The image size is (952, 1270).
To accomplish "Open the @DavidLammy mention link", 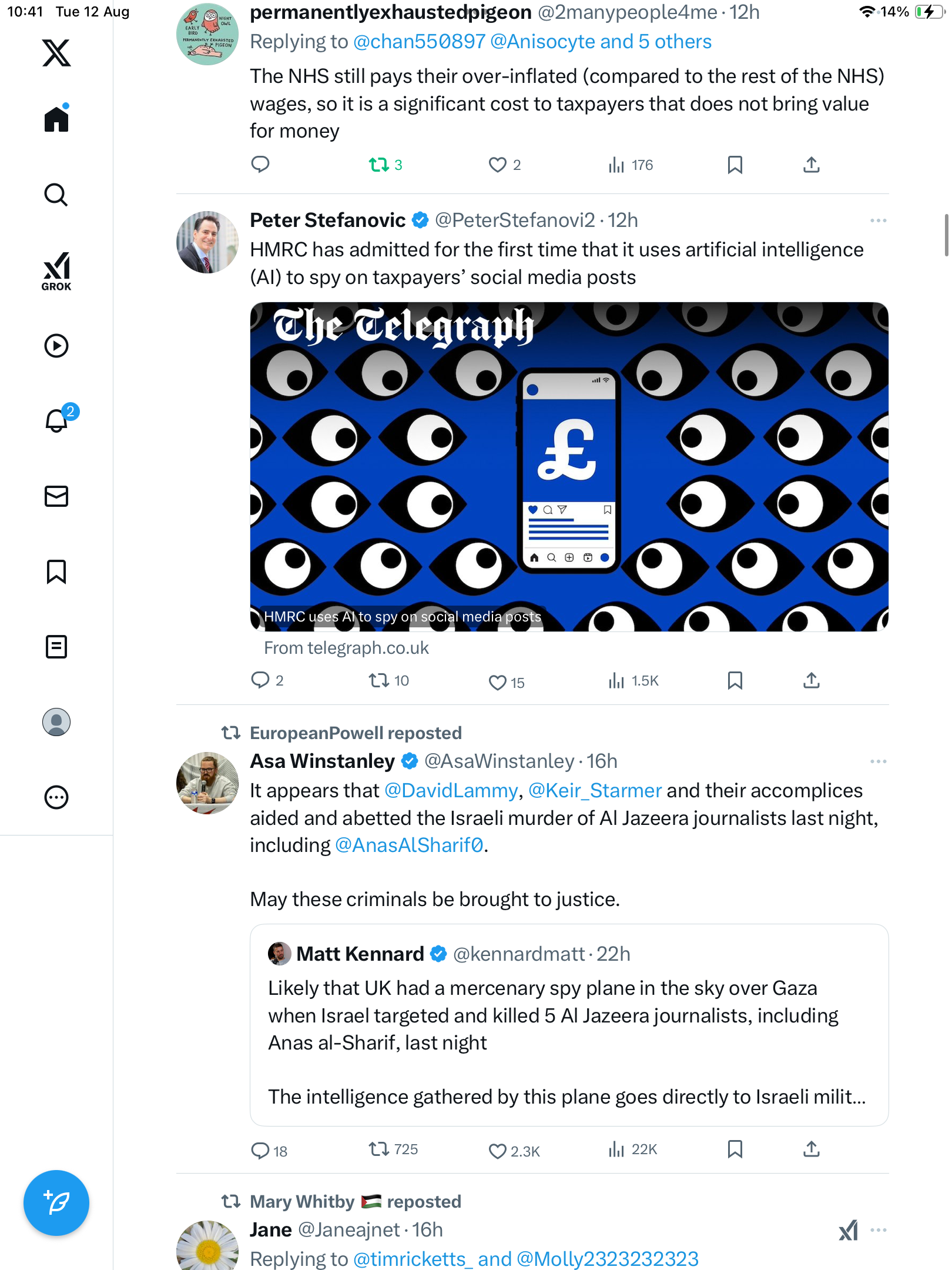I will [451, 791].
